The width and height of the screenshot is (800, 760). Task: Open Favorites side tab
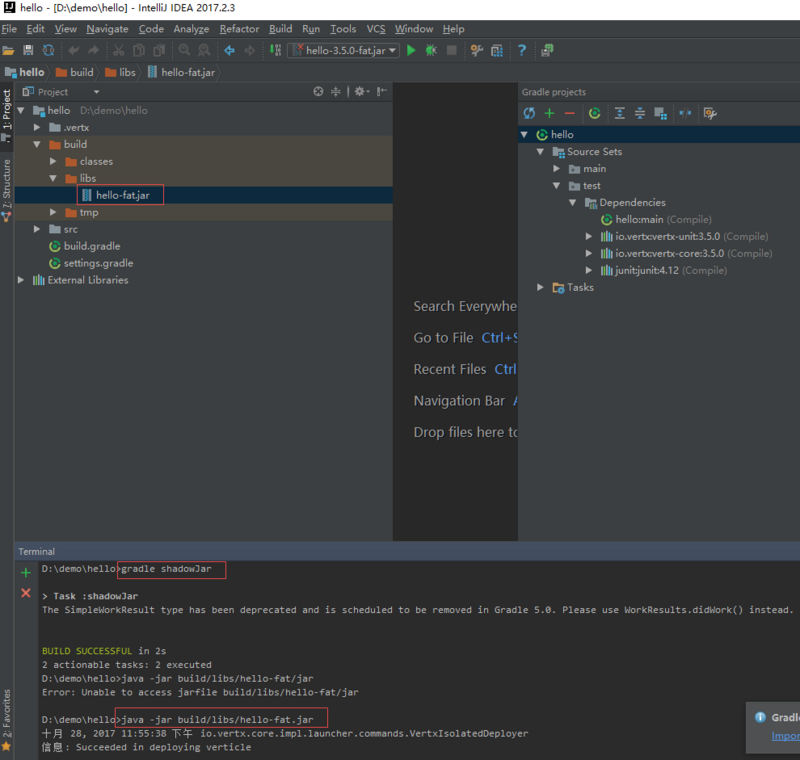point(7,719)
